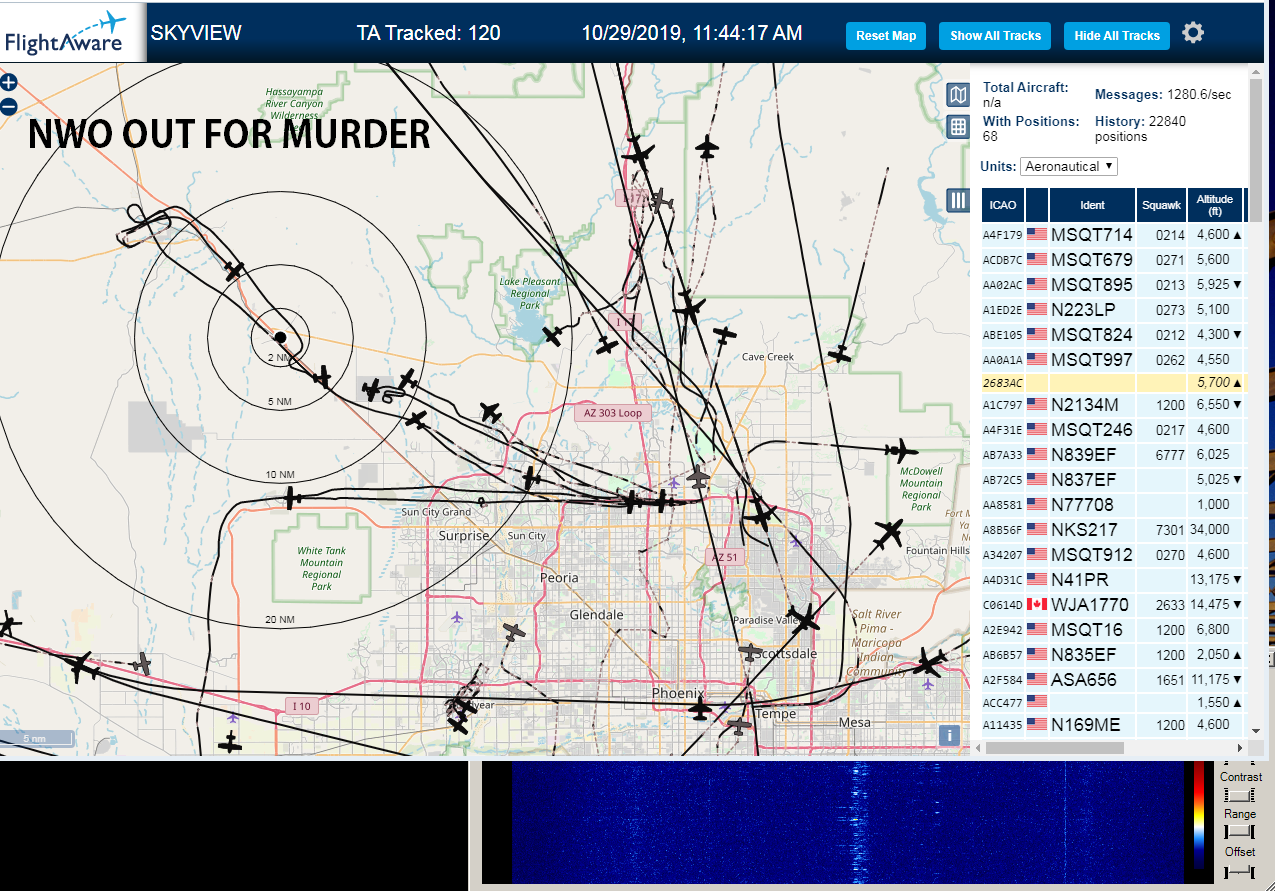Select the ASA656 aircraft row
1275x891 pixels.
pyautogui.click(x=1113, y=680)
